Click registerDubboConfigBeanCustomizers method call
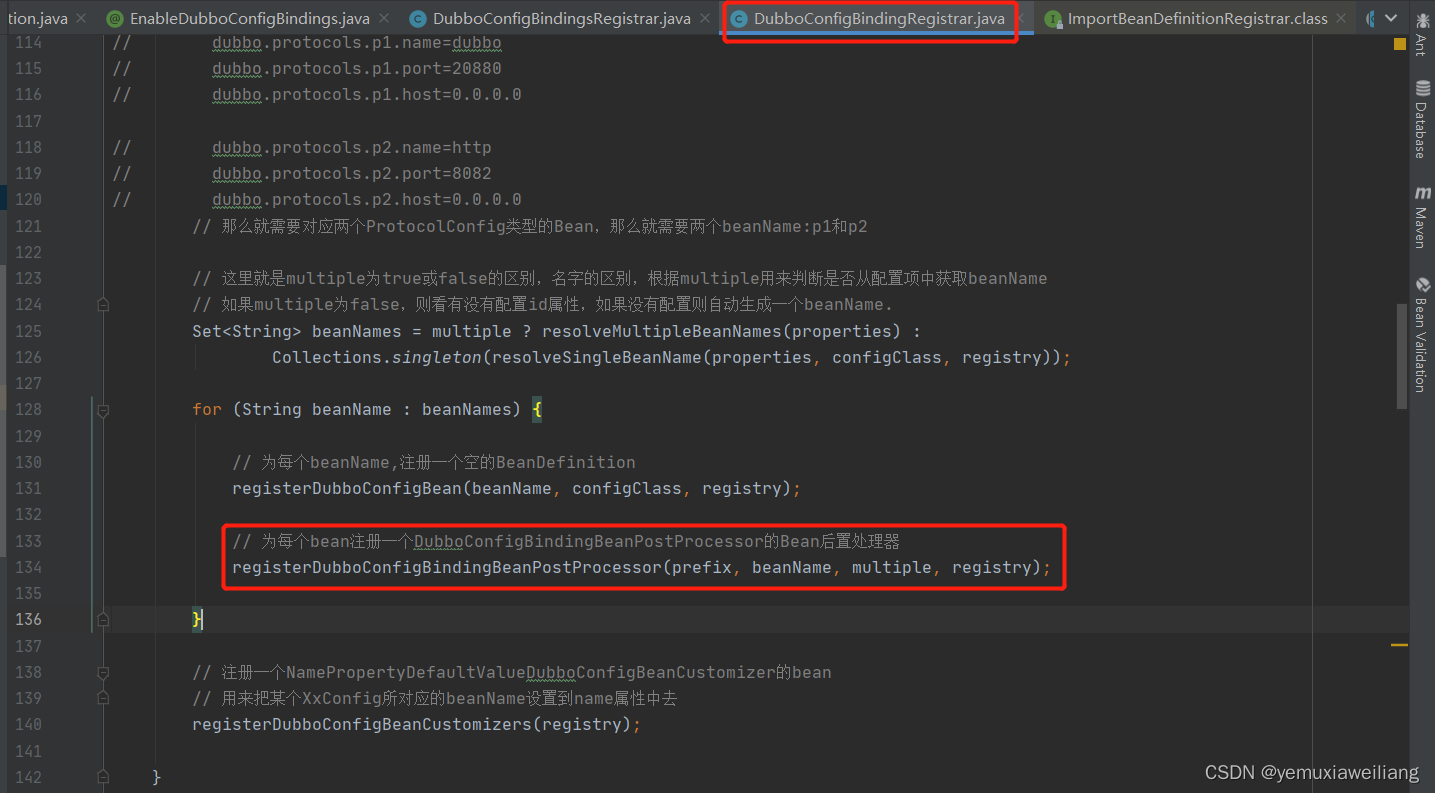The height and width of the screenshot is (793, 1435). point(361,724)
